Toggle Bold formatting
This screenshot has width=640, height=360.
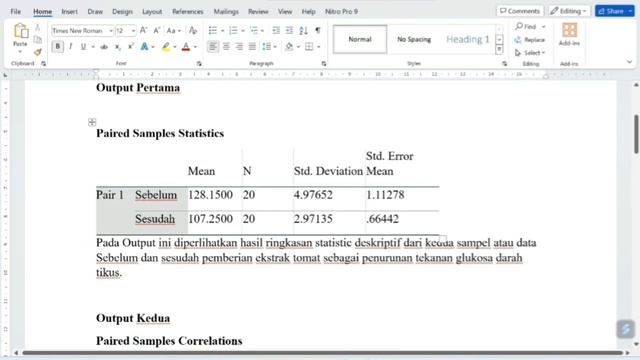coord(58,47)
